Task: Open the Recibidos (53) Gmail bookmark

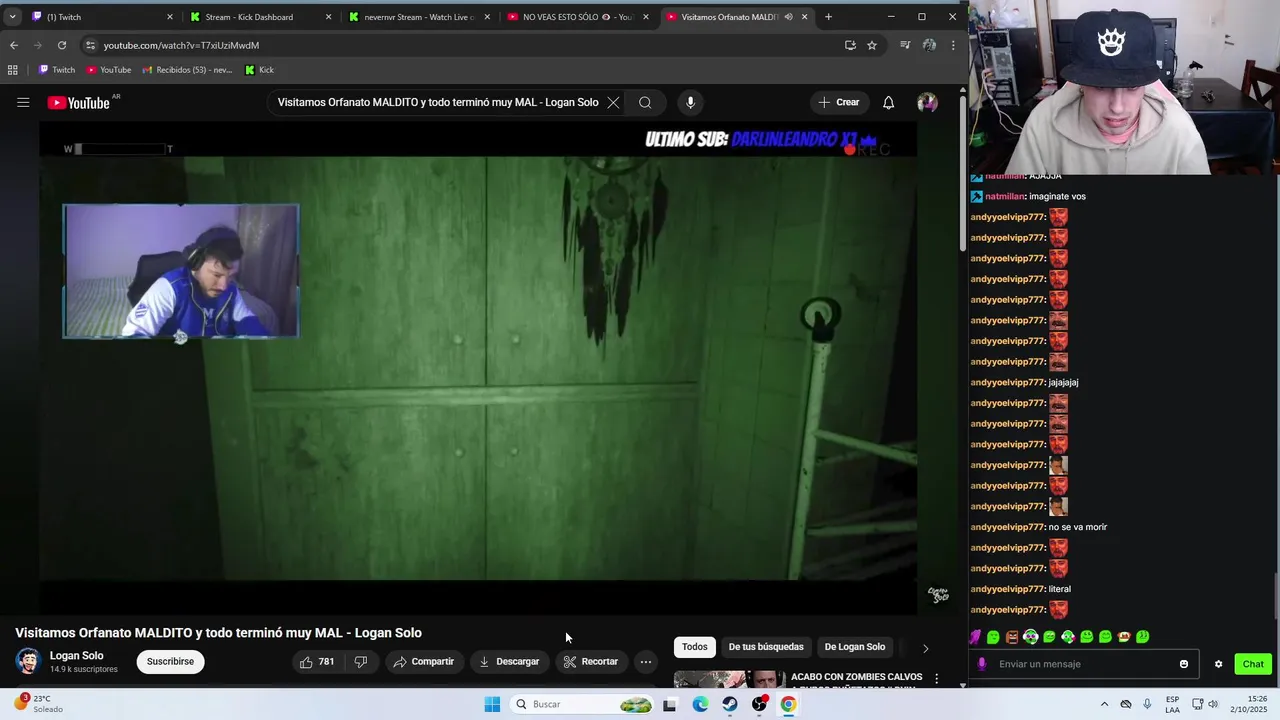Action: (188, 70)
